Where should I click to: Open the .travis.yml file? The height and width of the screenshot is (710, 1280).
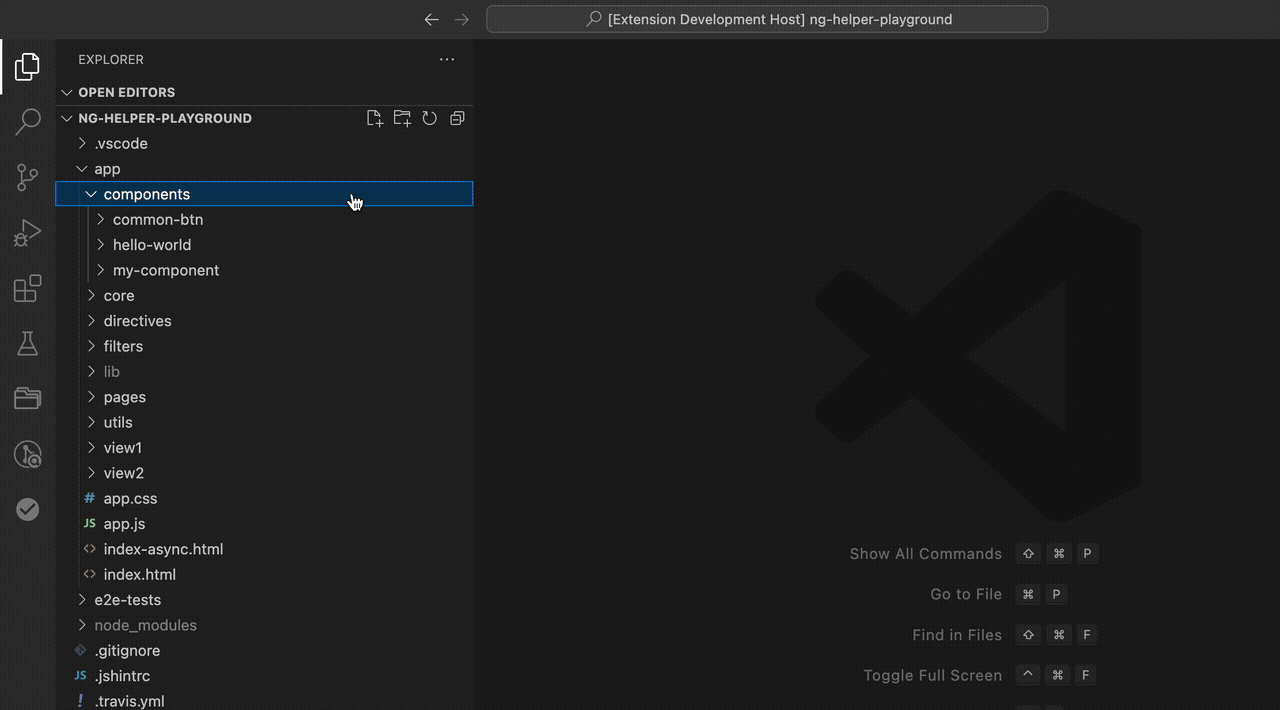tap(264, 701)
